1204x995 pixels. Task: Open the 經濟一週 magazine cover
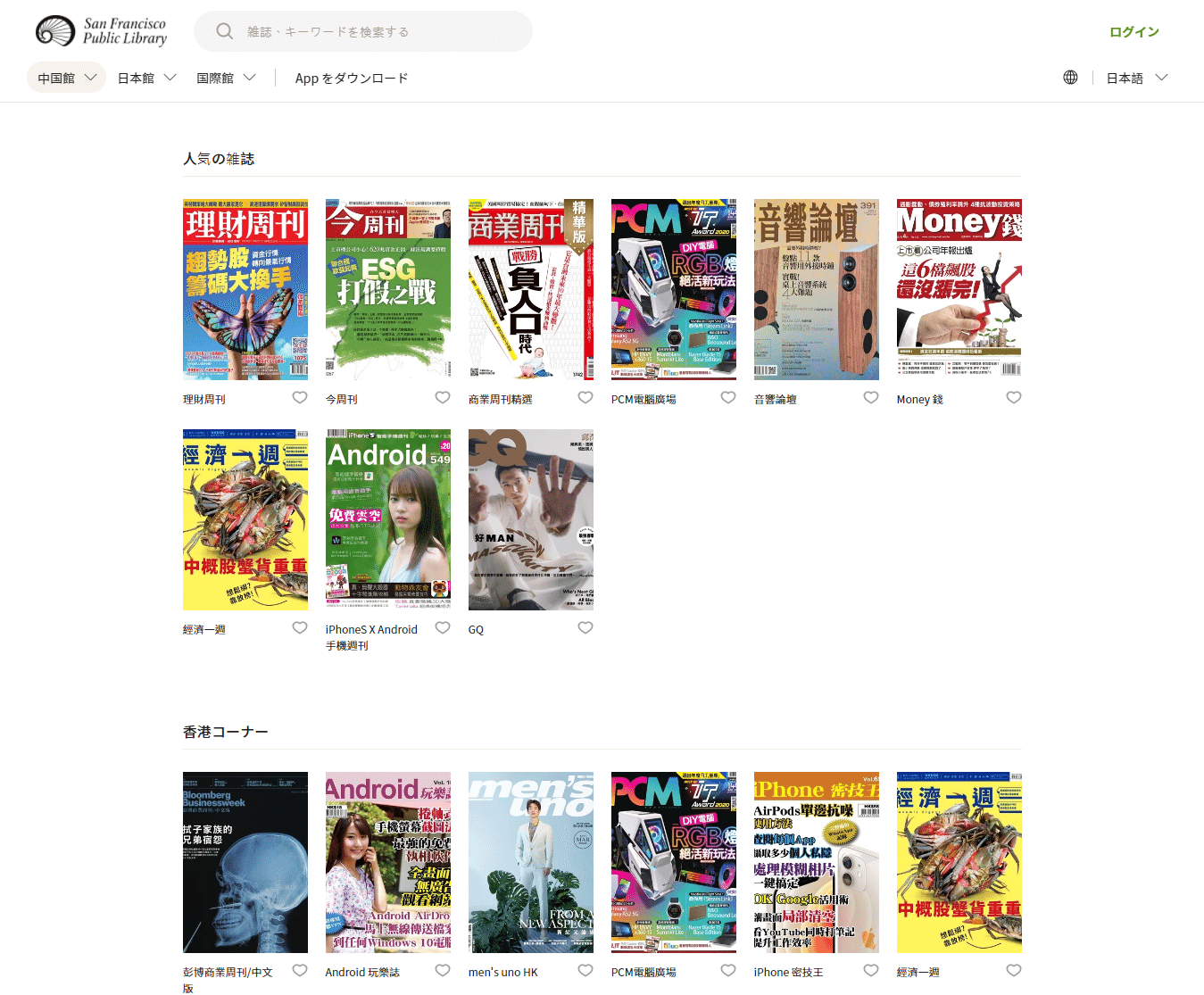pos(245,519)
